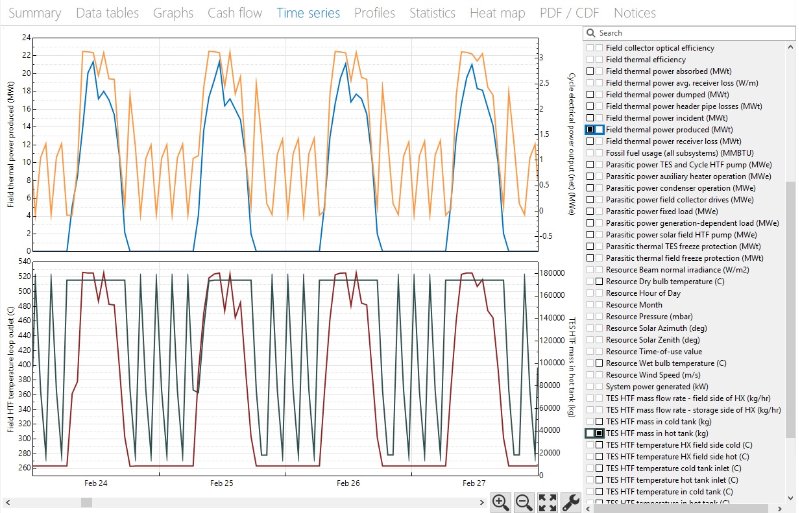This screenshot has width=799, height=513.
Task: Click the zoom-to-fit expand arrows icon
Action: point(547,502)
